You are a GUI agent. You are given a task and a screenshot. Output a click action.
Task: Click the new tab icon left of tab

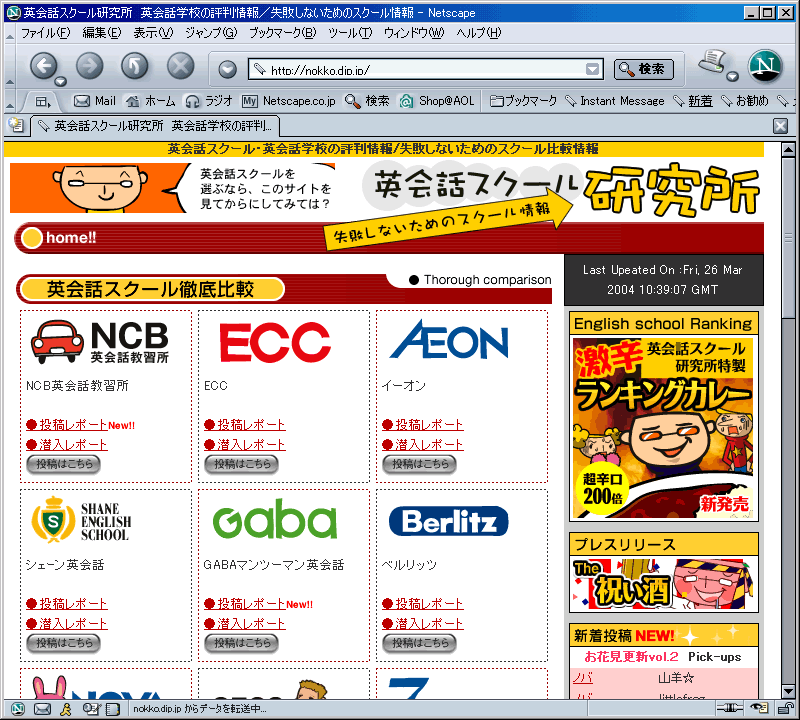point(16,125)
